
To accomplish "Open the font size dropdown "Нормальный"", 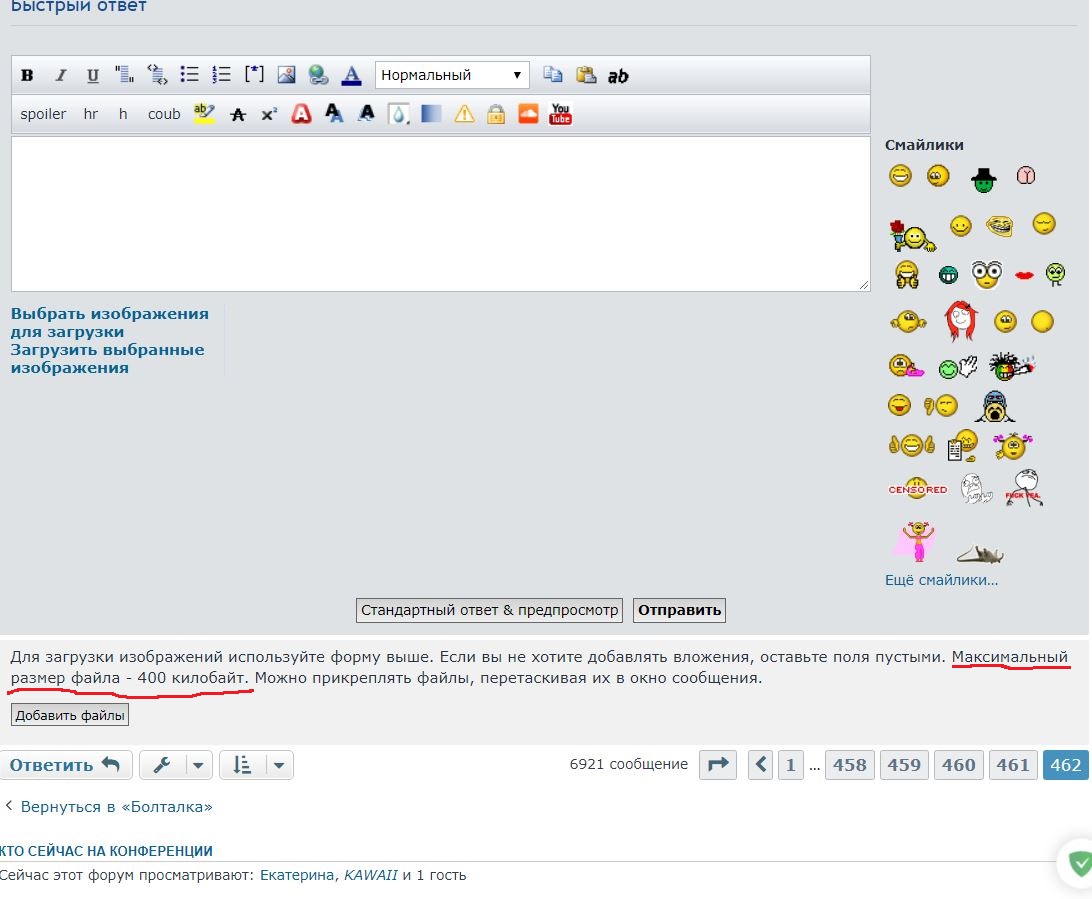I will pos(452,75).
